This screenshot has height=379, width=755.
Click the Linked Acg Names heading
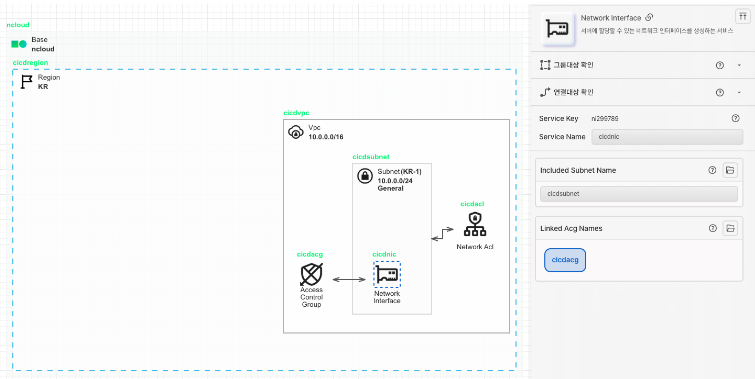(x=571, y=228)
